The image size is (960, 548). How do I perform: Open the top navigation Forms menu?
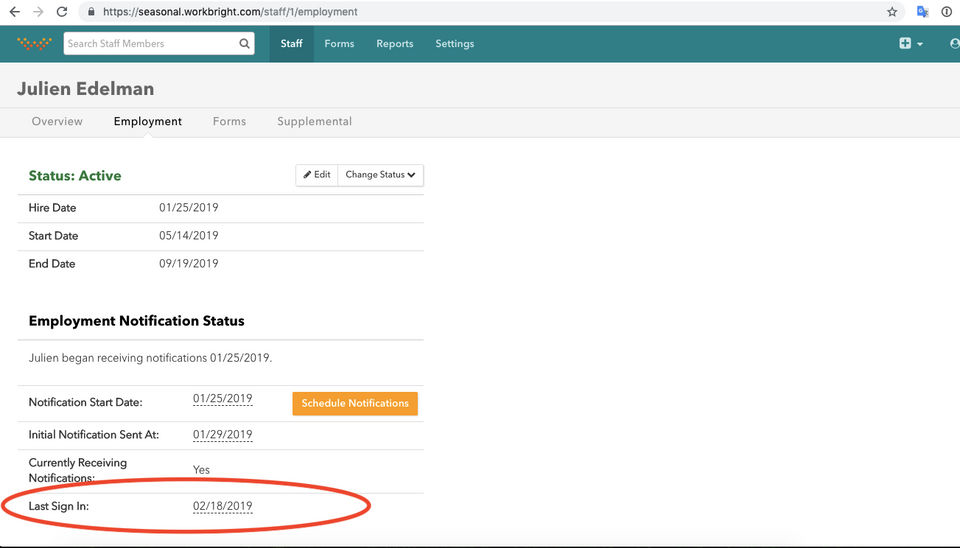pyautogui.click(x=339, y=43)
